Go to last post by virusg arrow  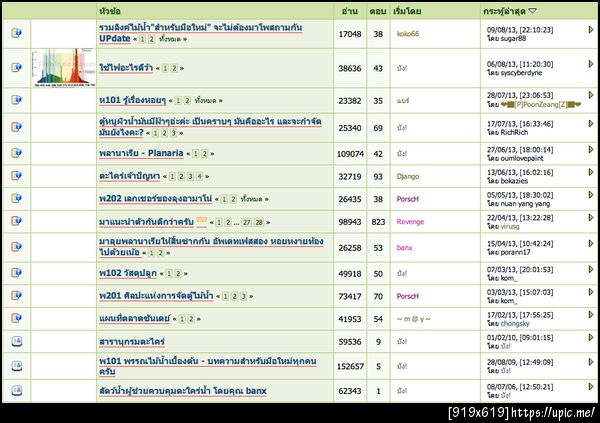(591, 217)
